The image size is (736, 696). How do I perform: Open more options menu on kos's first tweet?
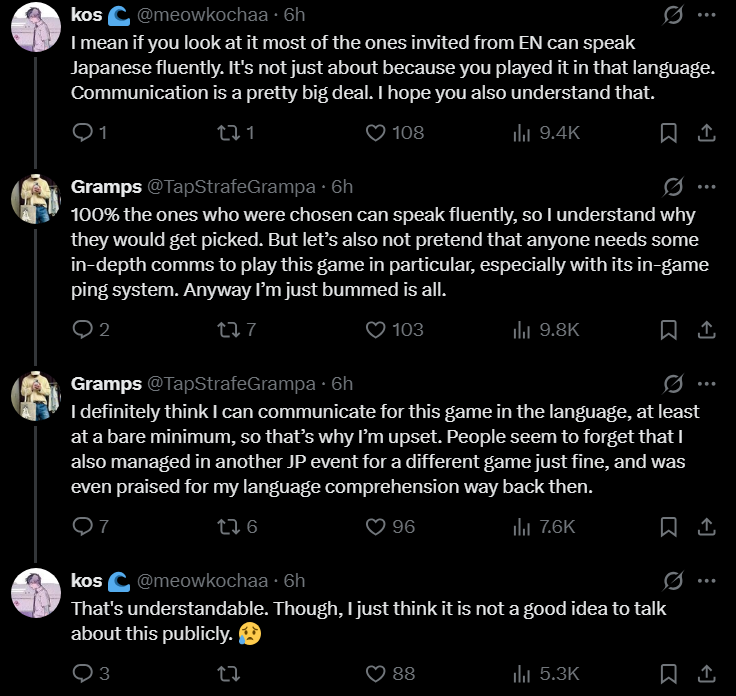click(x=706, y=15)
